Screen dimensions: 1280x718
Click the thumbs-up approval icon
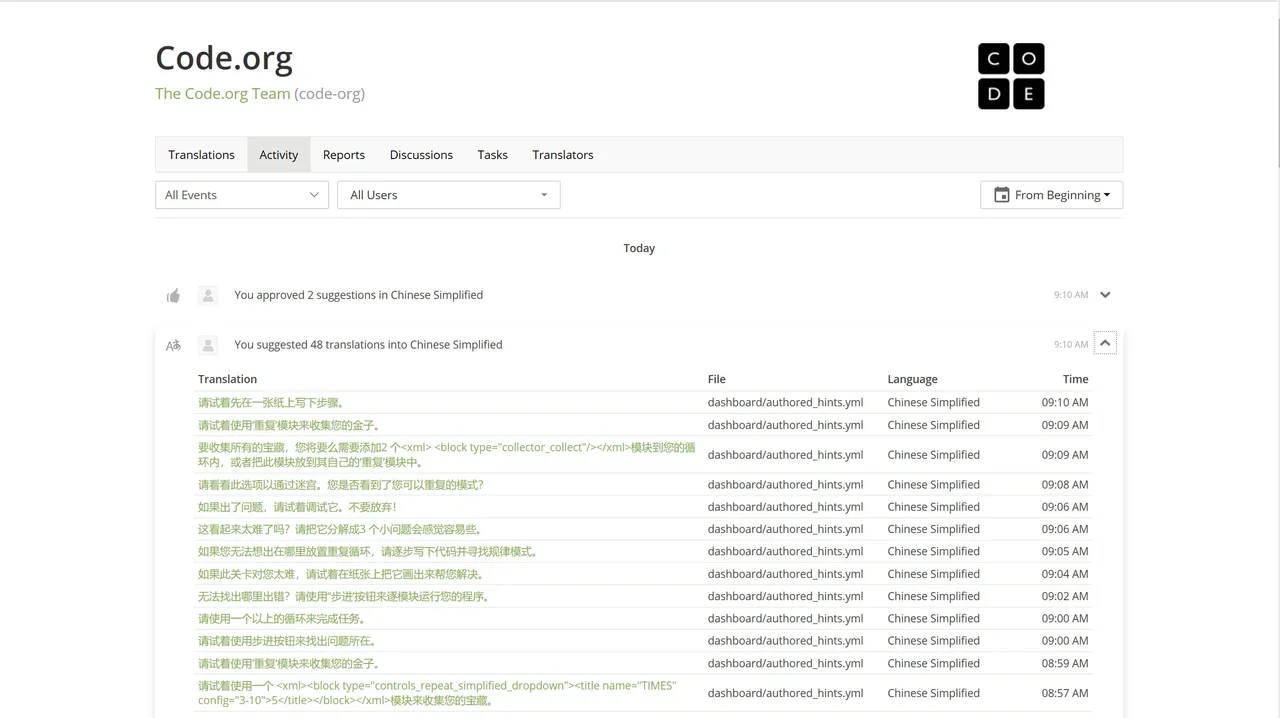click(x=173, y=295)
